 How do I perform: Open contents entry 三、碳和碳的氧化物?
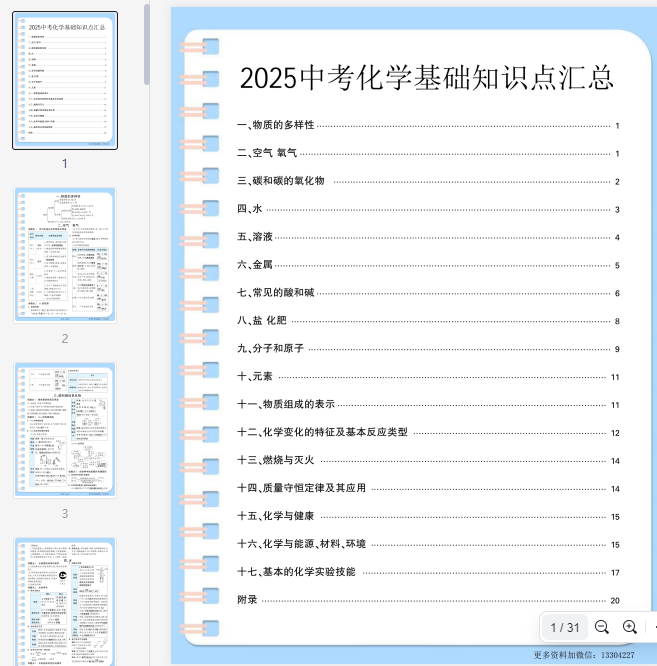[x=281, y=181]
